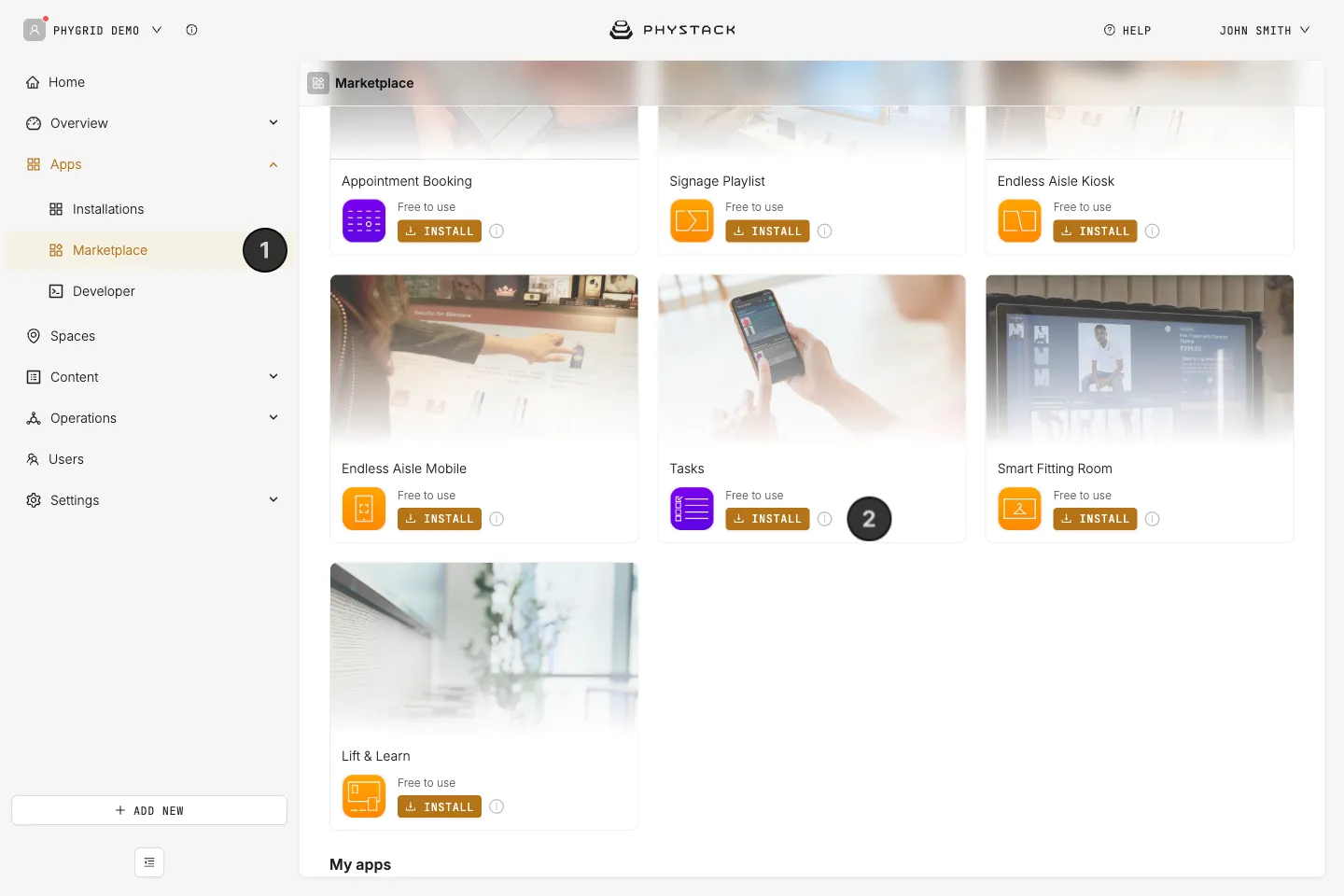Click the Tasks purple checklist app icon

[x=692, y=509]
